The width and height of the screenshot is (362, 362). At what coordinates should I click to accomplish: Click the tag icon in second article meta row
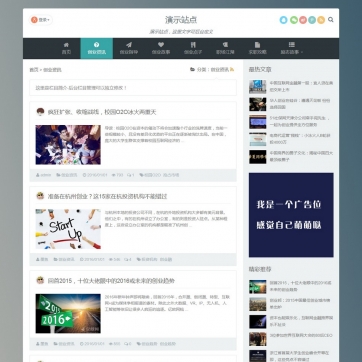coord(139,259)
